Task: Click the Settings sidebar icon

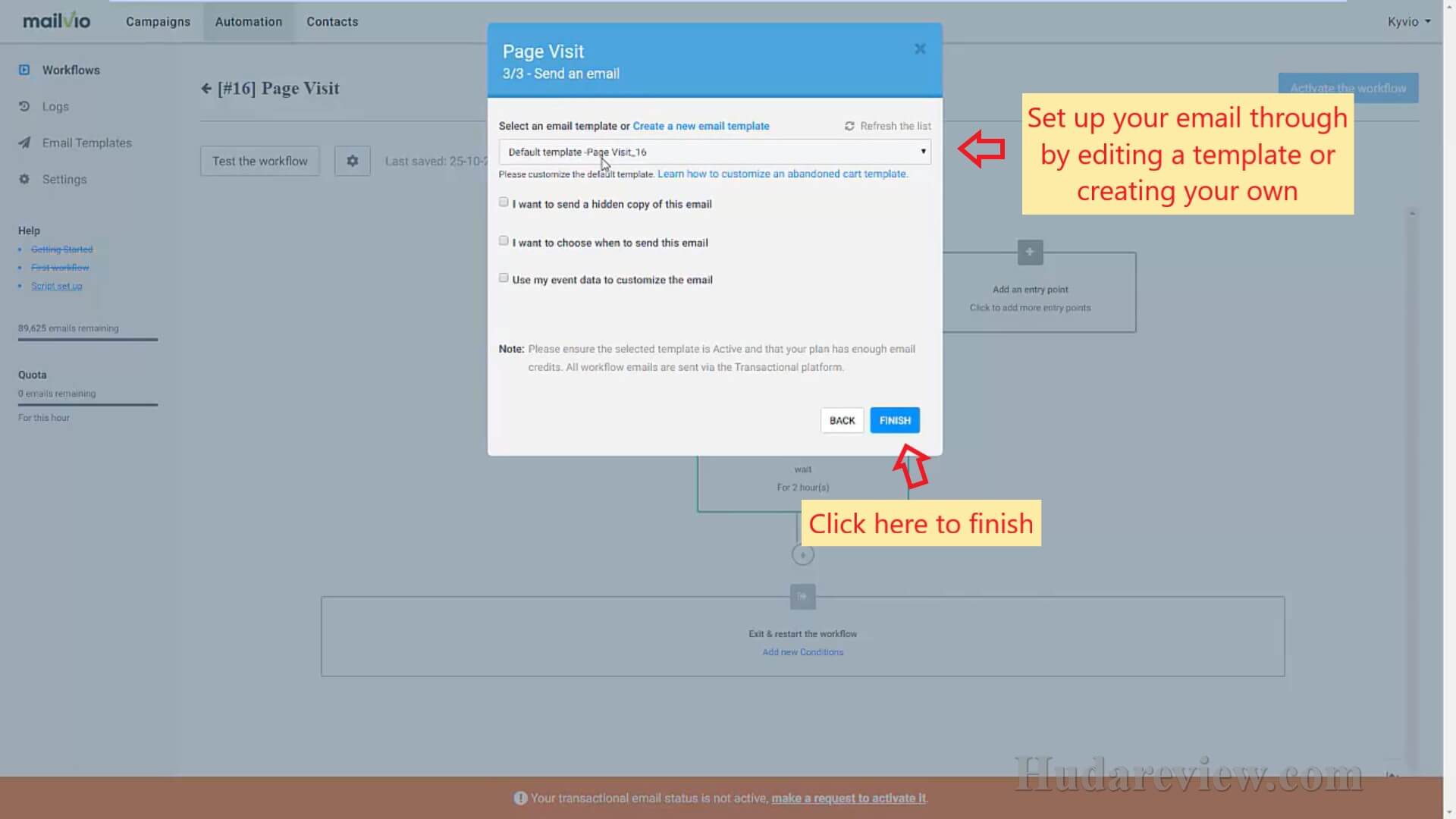Action: click(24, 179)
